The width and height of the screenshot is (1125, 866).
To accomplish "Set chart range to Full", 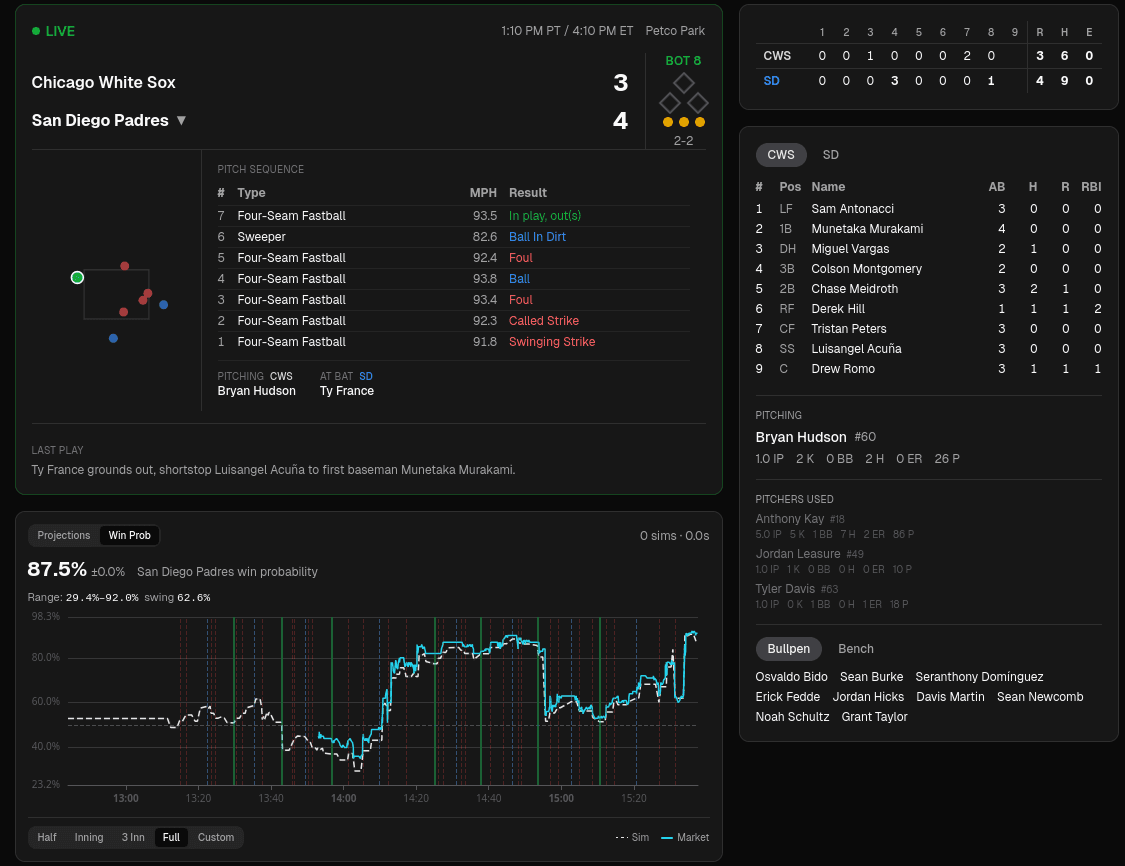I will [x=171, y=837].
